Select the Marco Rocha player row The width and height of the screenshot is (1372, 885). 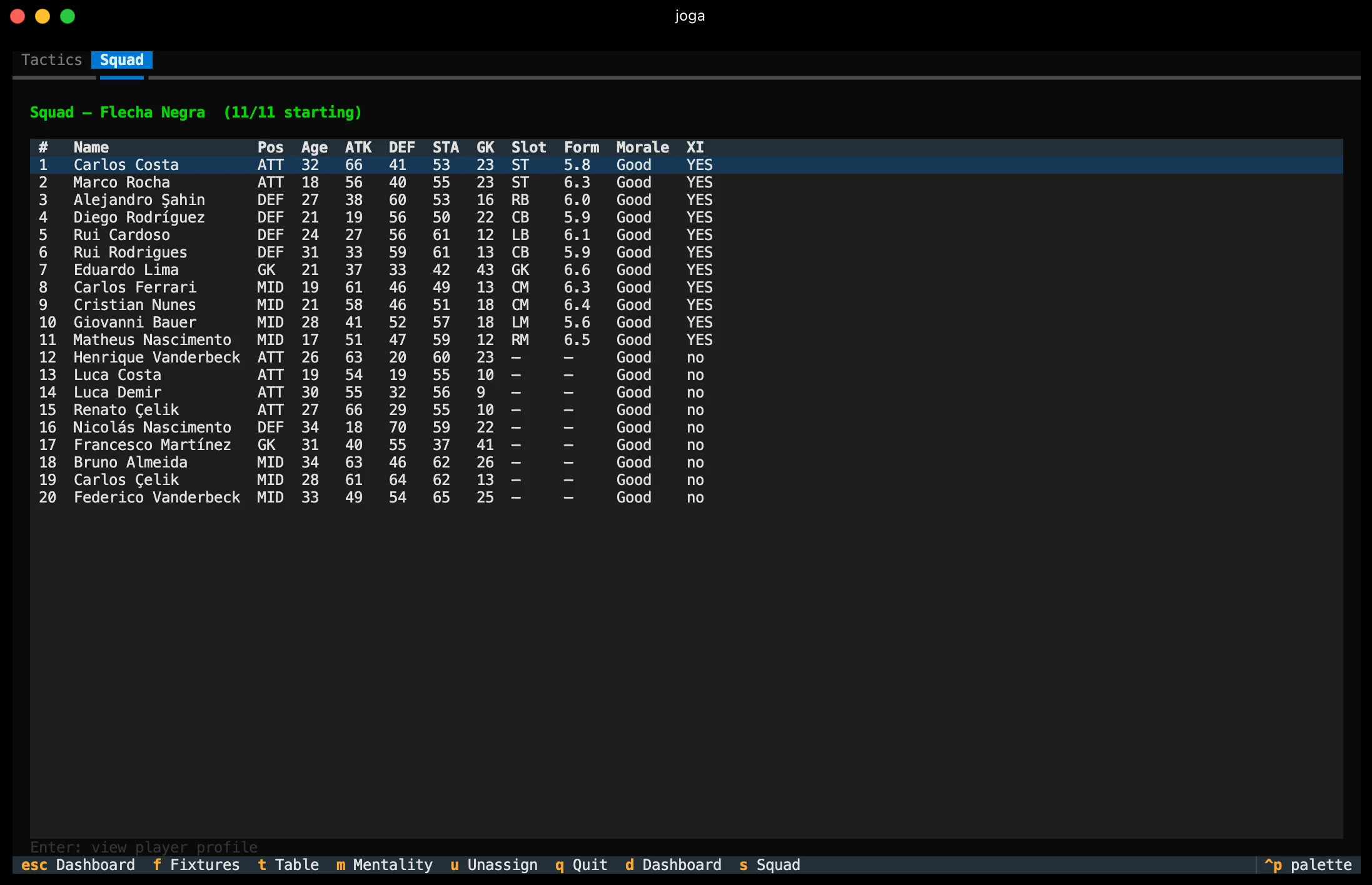tap(686, 182)
